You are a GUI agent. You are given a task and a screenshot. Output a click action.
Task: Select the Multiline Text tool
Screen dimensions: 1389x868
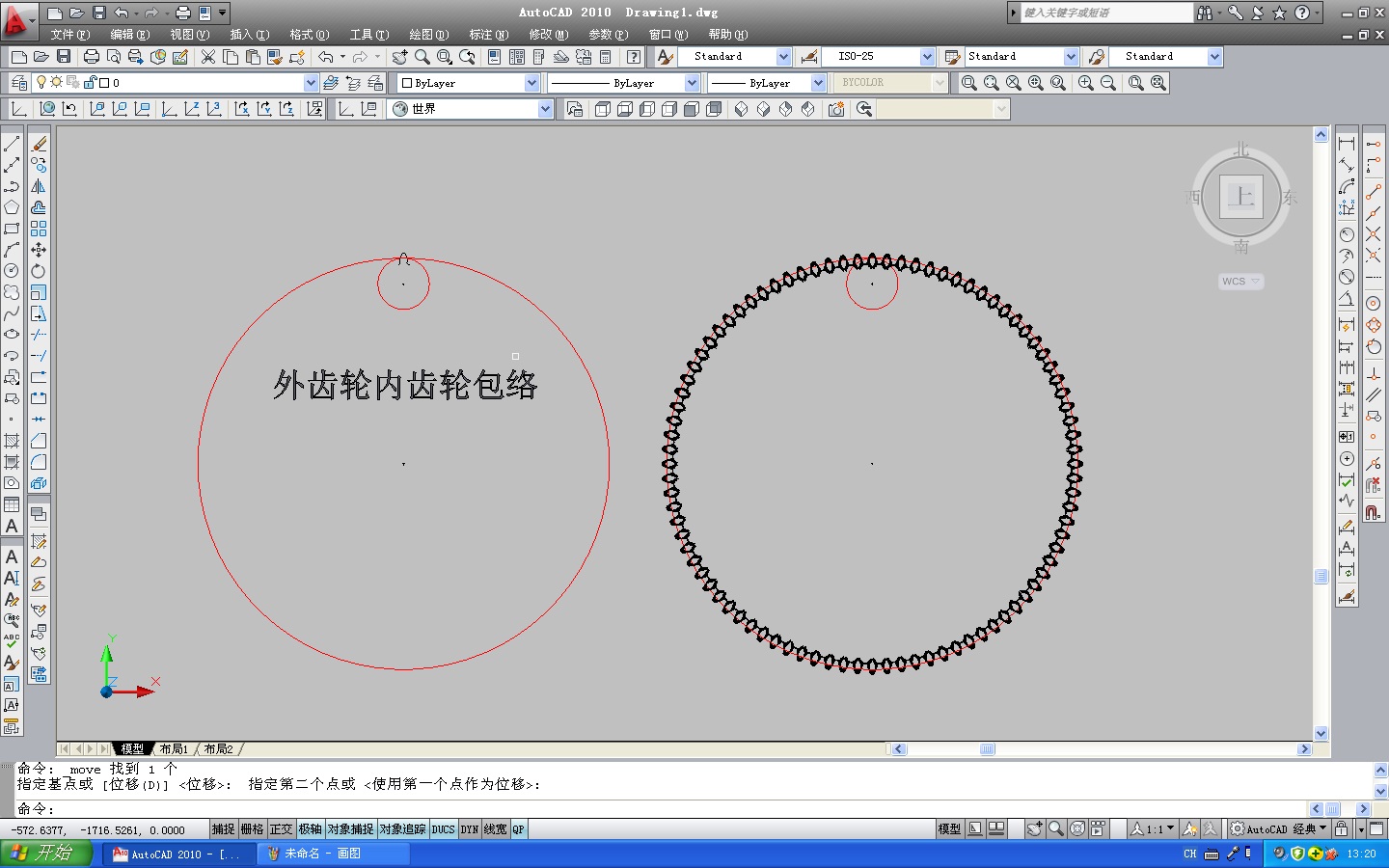click(12, 526)
